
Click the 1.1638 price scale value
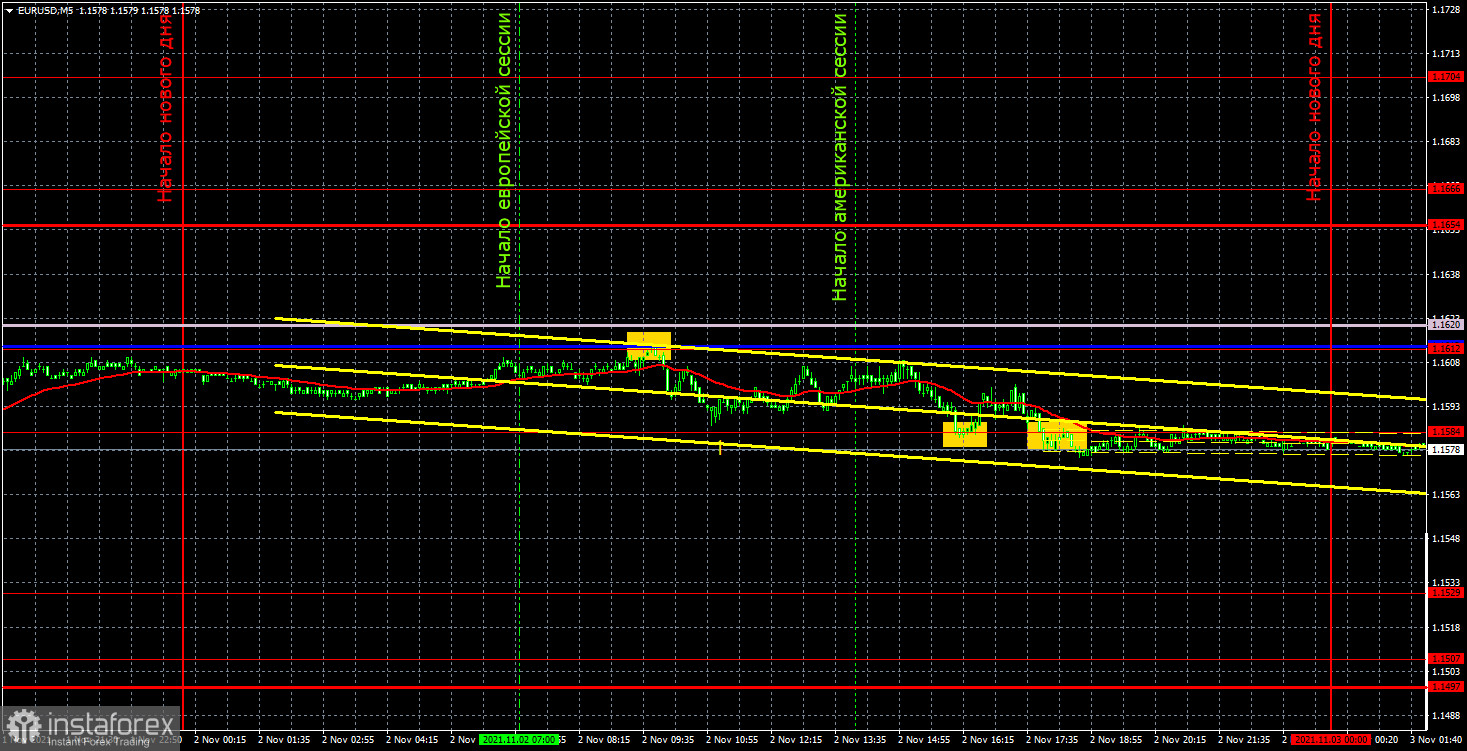coord(1447,274)
